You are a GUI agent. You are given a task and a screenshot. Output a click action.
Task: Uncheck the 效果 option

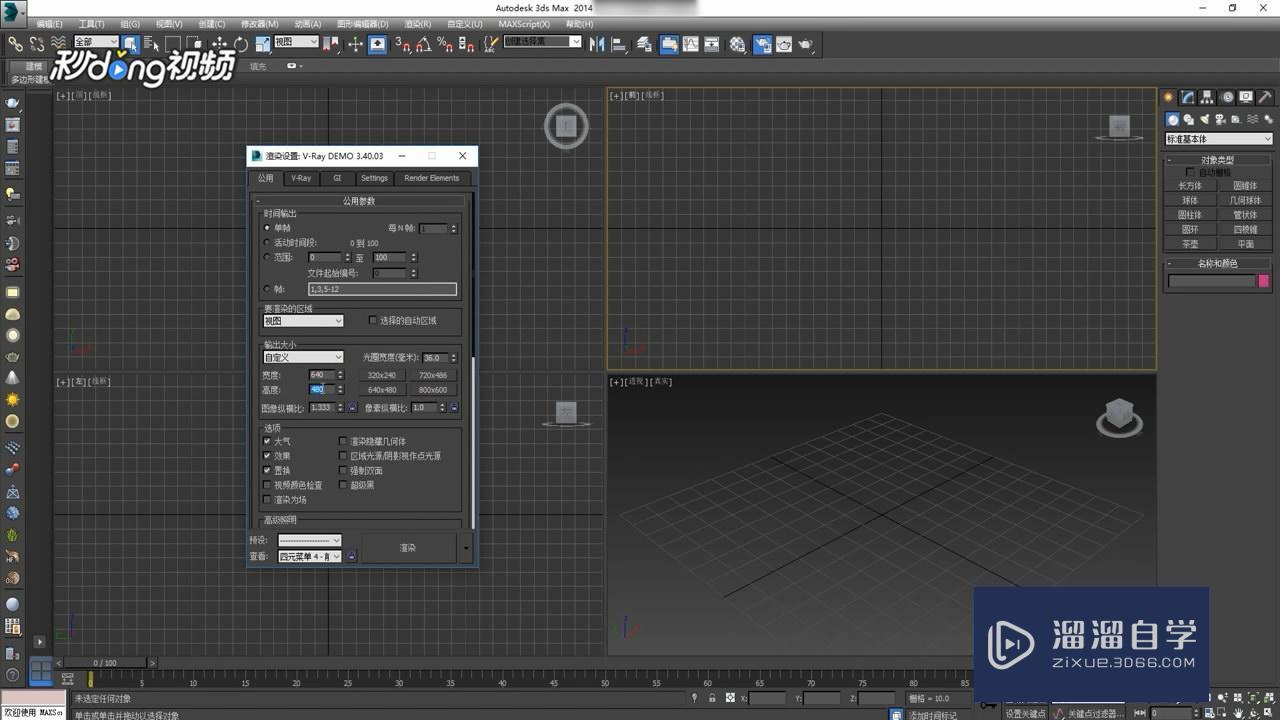click(x=267, y=456)
